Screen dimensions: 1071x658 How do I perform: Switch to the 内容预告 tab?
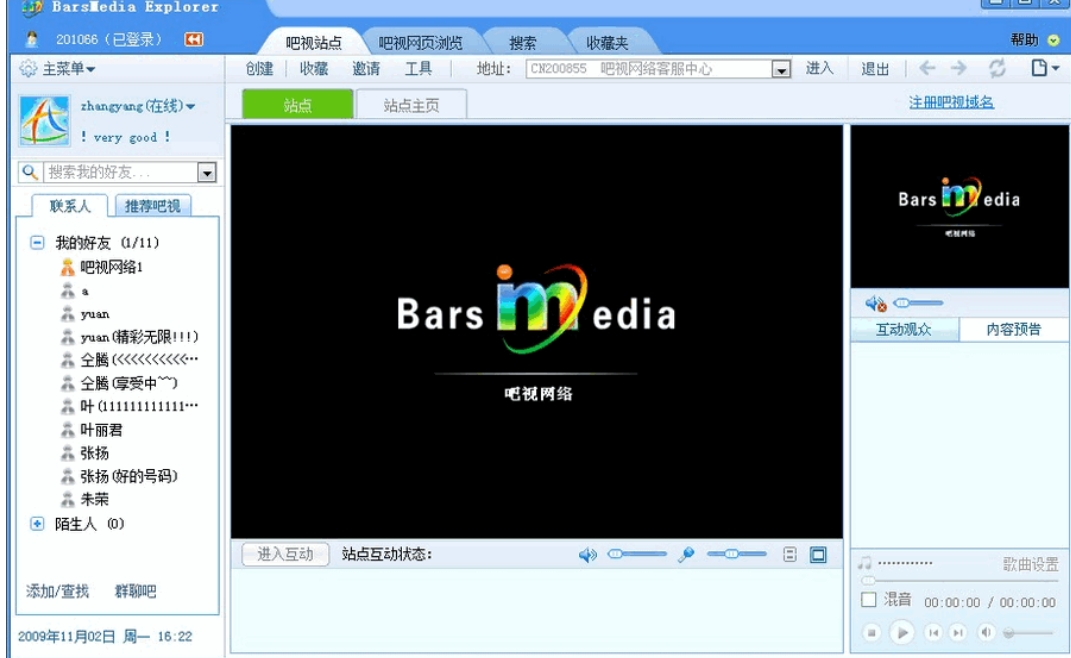point(1014,329)
